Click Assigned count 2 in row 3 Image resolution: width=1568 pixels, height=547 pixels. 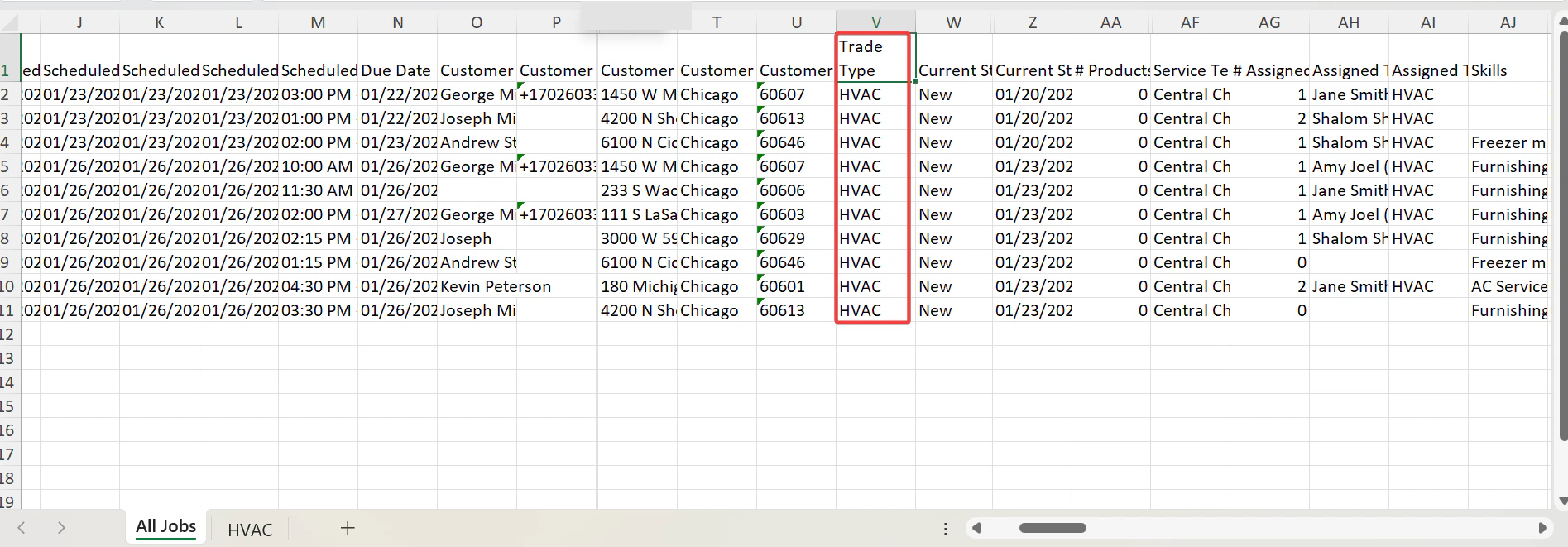(x=1269, y=118)
